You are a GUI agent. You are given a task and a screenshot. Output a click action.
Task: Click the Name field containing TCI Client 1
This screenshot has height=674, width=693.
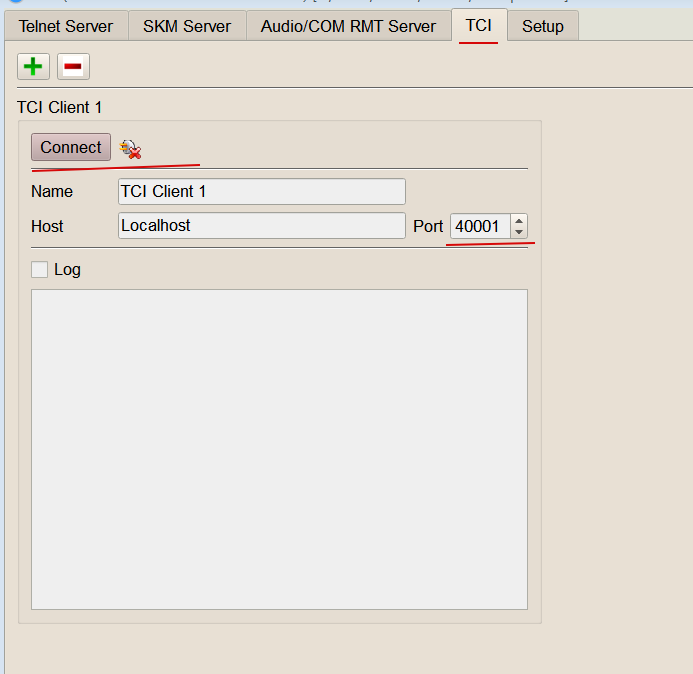261,191
